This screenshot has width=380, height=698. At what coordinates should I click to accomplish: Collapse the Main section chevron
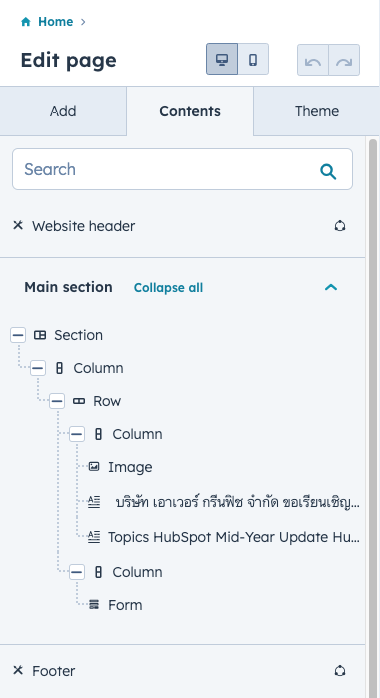tap(331, 287)
